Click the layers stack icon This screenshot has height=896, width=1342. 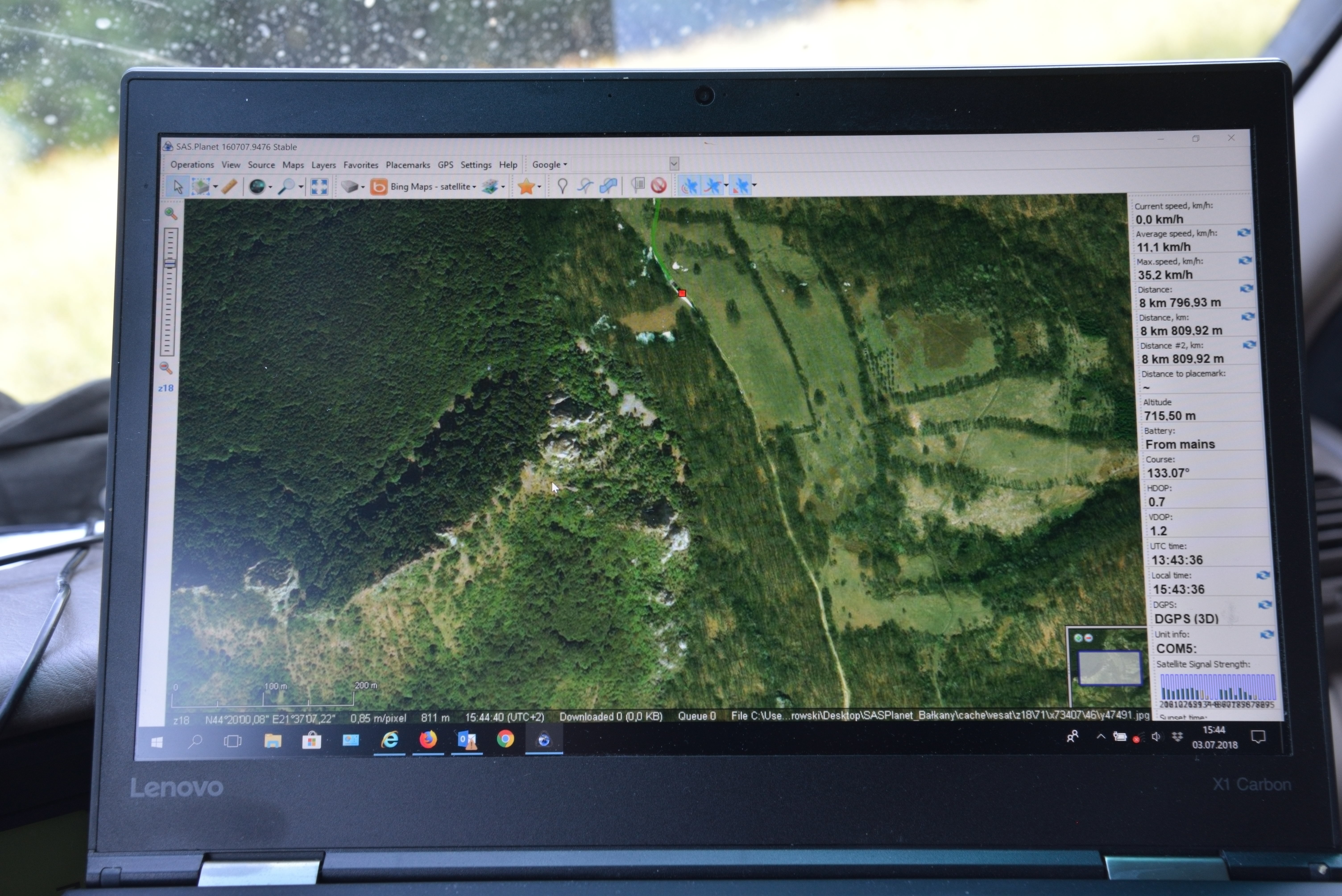[490, 186]
